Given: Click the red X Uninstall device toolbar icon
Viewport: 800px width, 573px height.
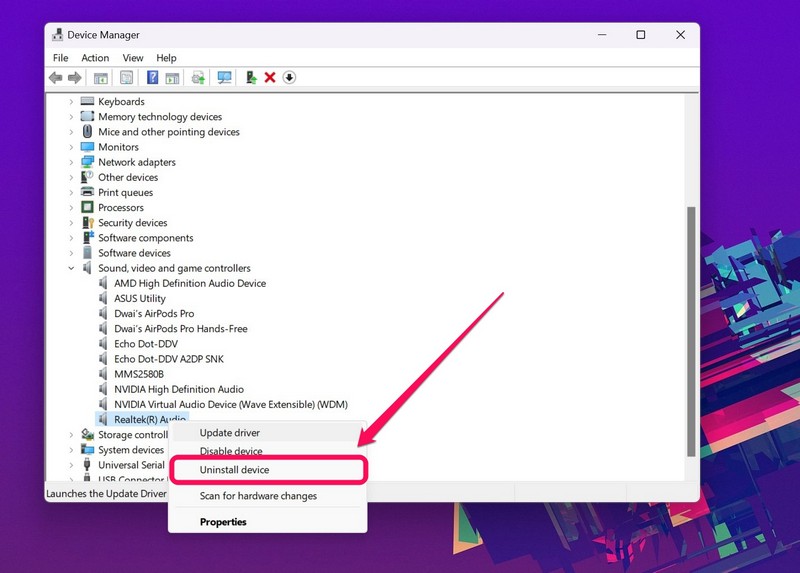Looking at the screenshot, I should (270, 78).
